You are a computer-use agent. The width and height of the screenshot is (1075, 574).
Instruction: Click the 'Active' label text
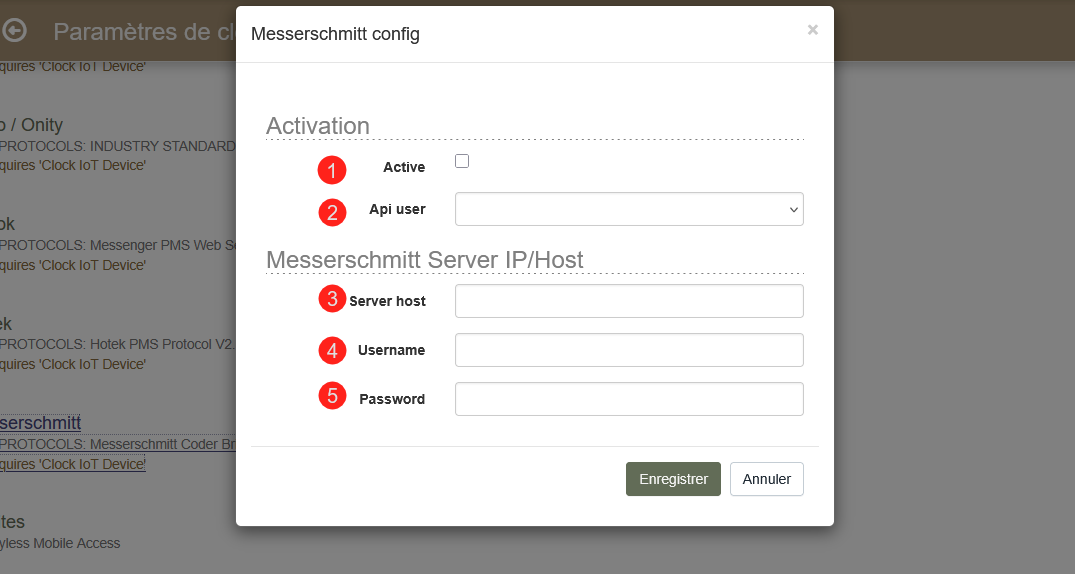[404, 167]
